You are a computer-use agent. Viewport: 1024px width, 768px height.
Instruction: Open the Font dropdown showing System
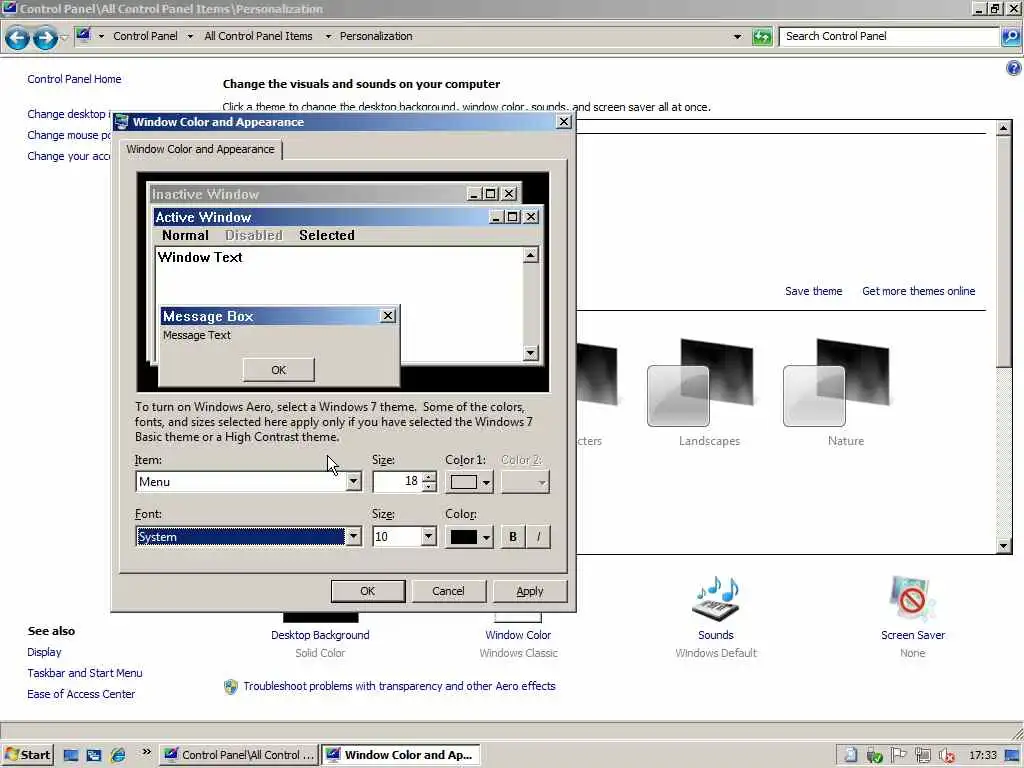coord(353,537)
